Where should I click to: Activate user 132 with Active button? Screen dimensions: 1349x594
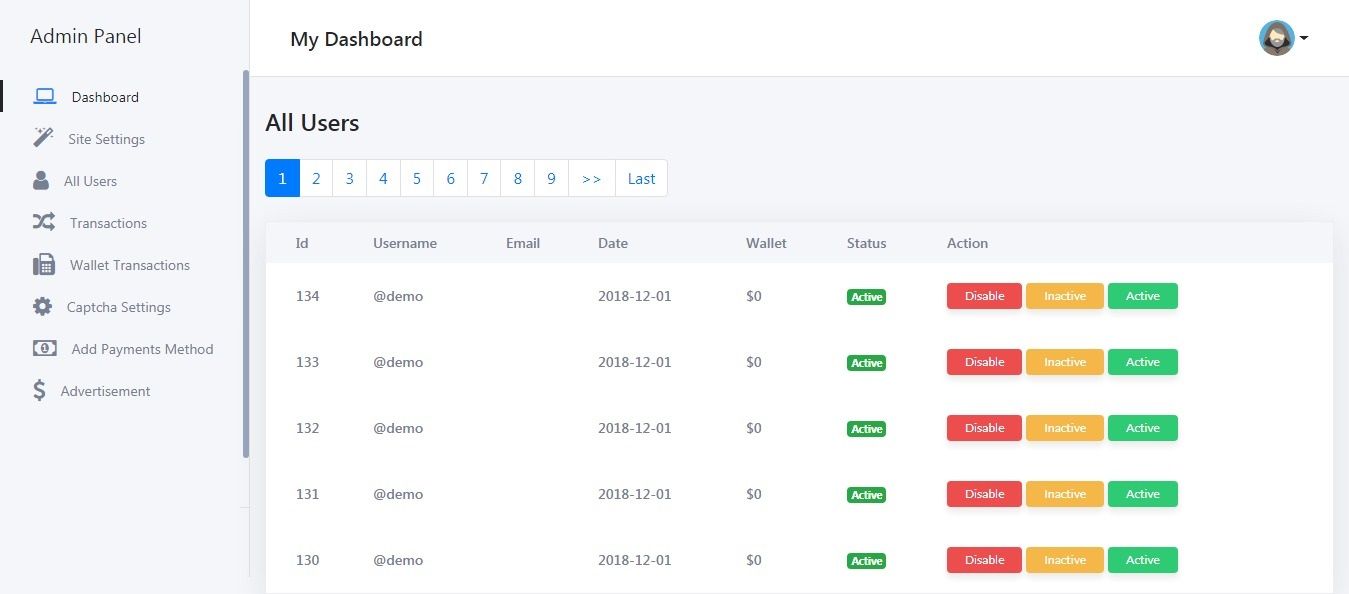click(x=1143, y=428)
